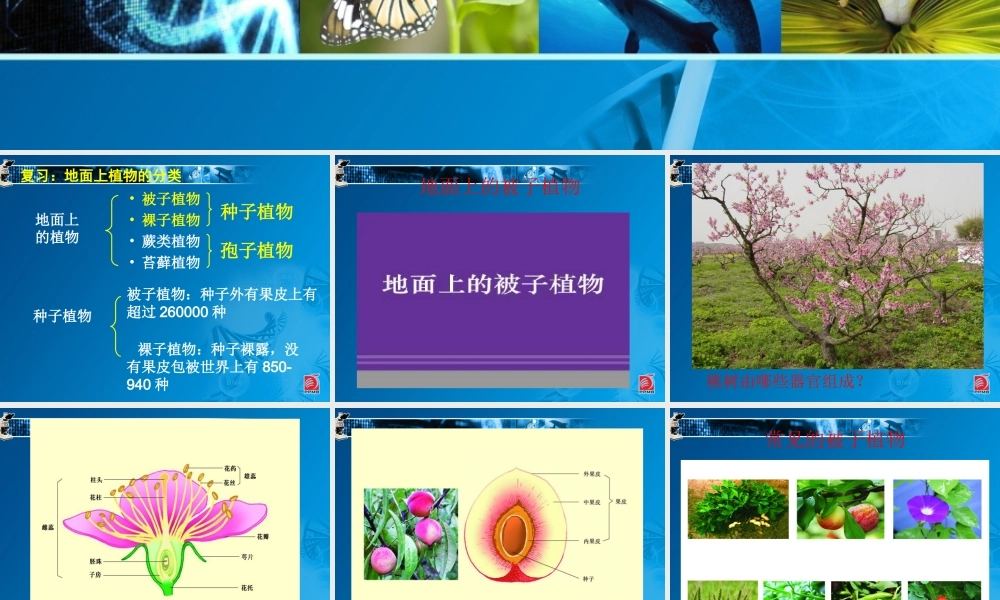Select the 常见的被子植物 slide
This screenshot has width=1000, height=600.
click(x=835, y=504)
